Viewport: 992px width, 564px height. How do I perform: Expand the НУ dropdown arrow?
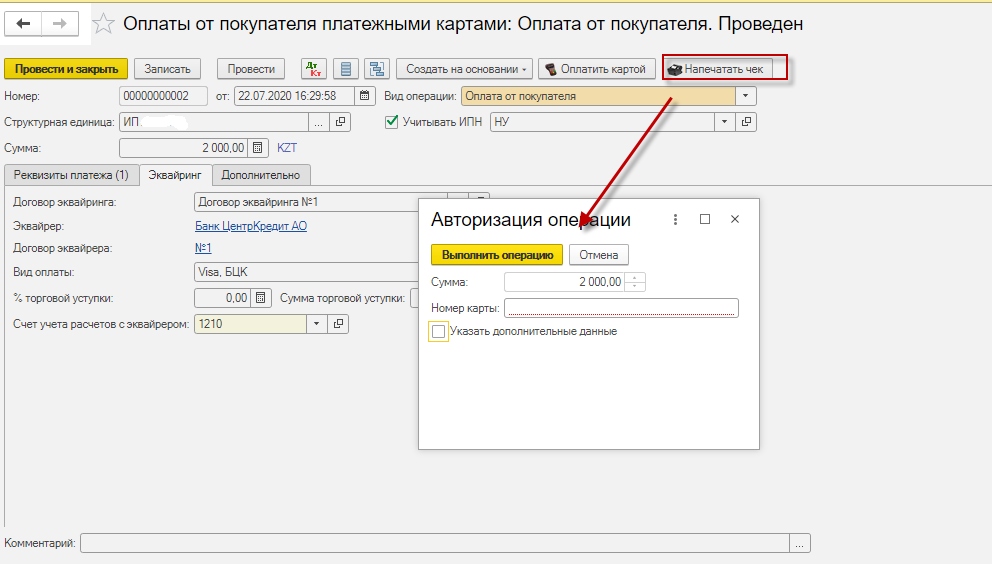(x=724, y=122)
